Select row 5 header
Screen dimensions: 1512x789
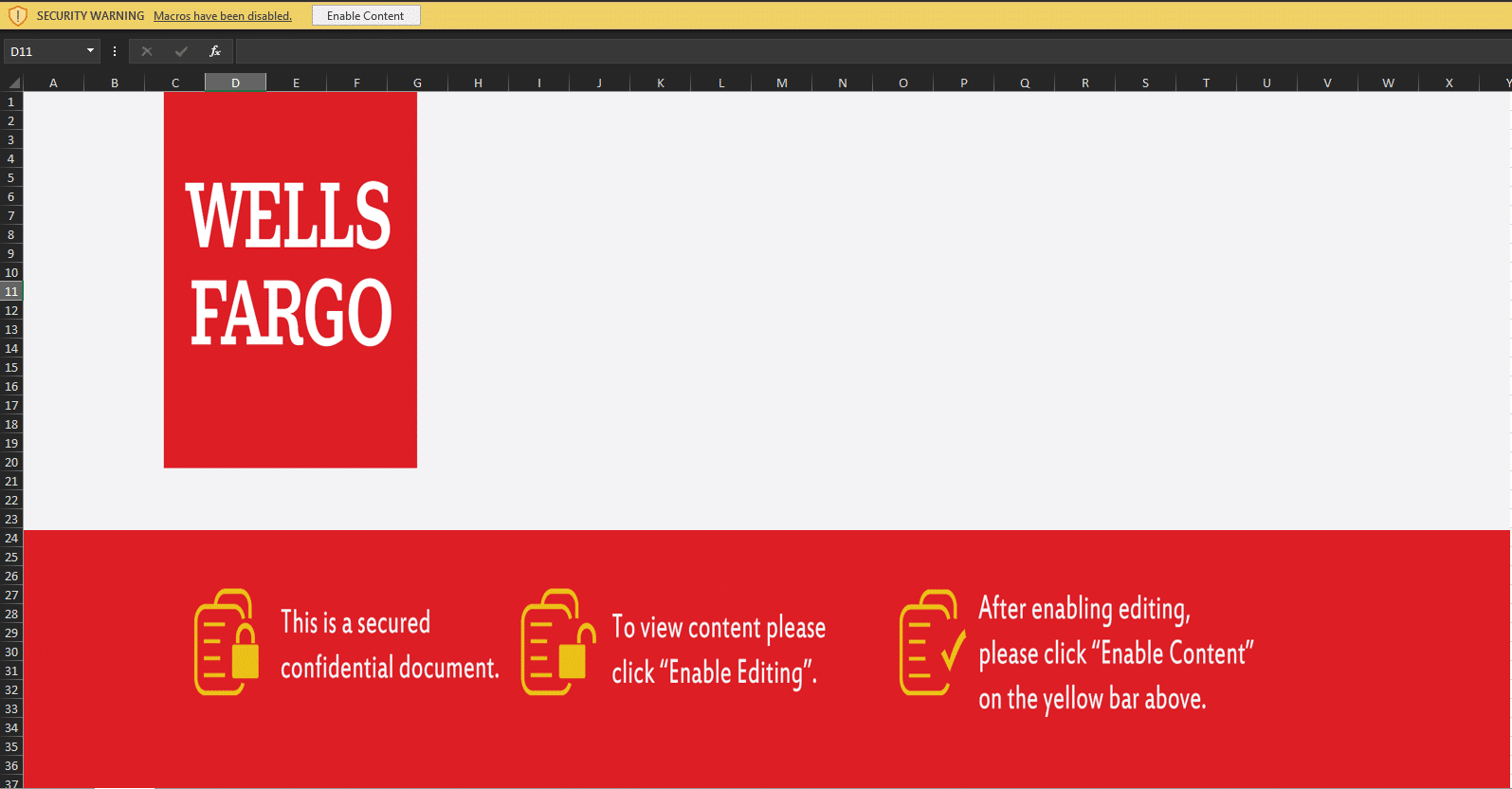(11, 177)
